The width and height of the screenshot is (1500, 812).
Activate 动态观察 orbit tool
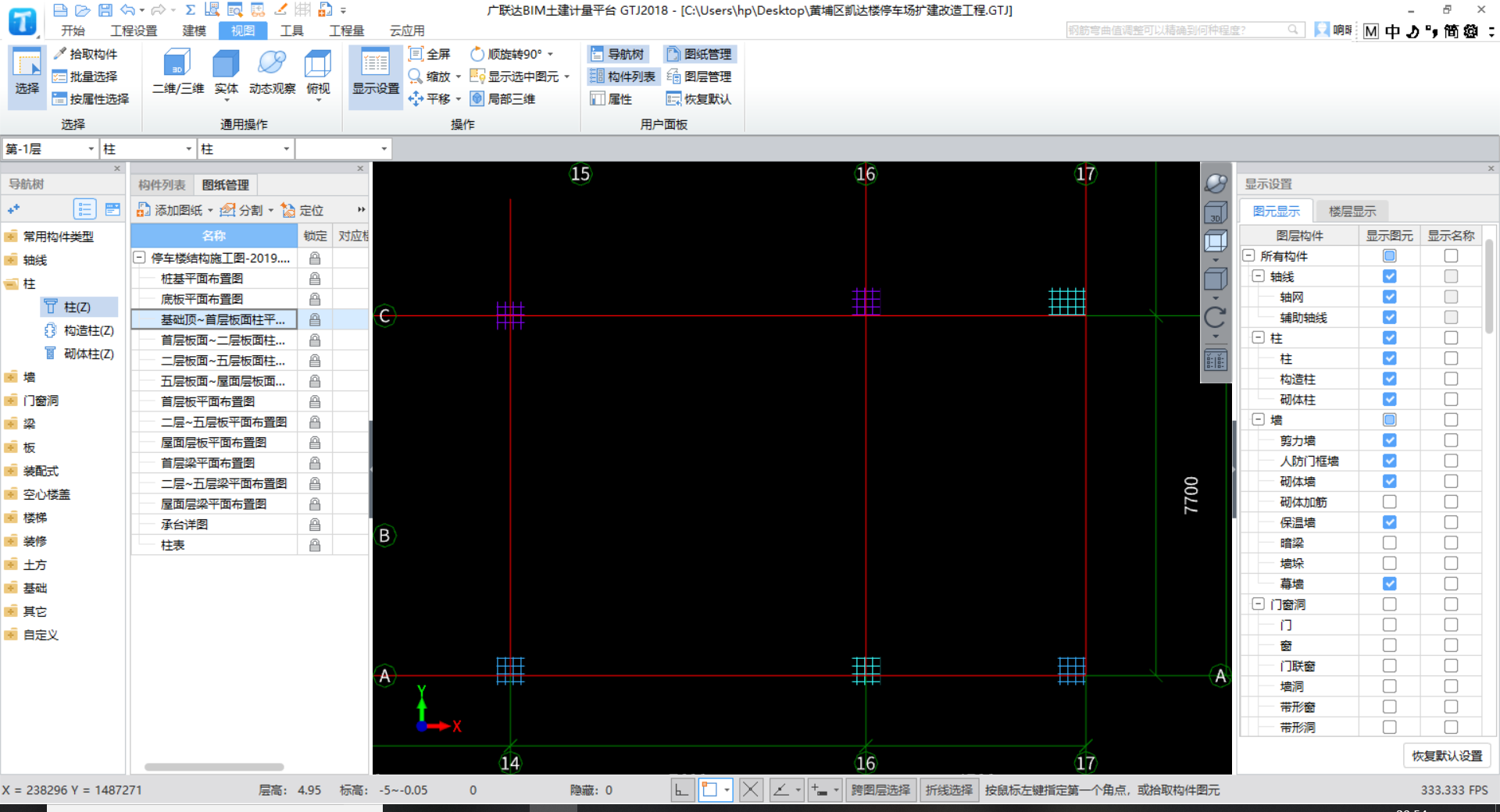272,73
